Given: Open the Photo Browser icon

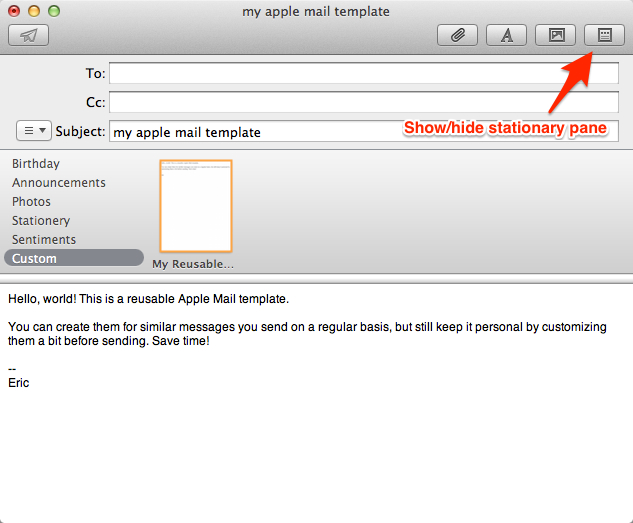Looking at the screenshot, I should click(555, 35).
